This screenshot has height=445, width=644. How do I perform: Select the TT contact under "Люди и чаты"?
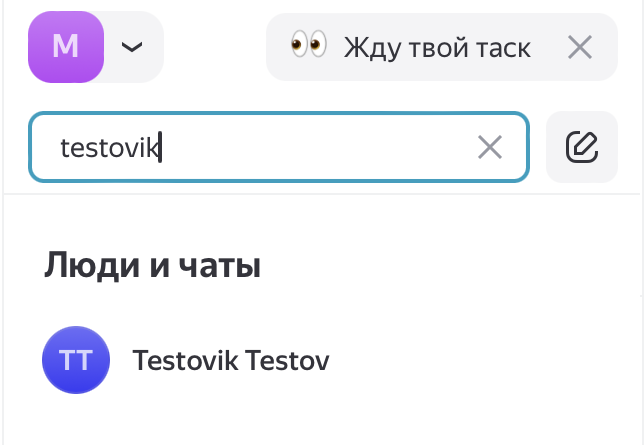(76, 360)
